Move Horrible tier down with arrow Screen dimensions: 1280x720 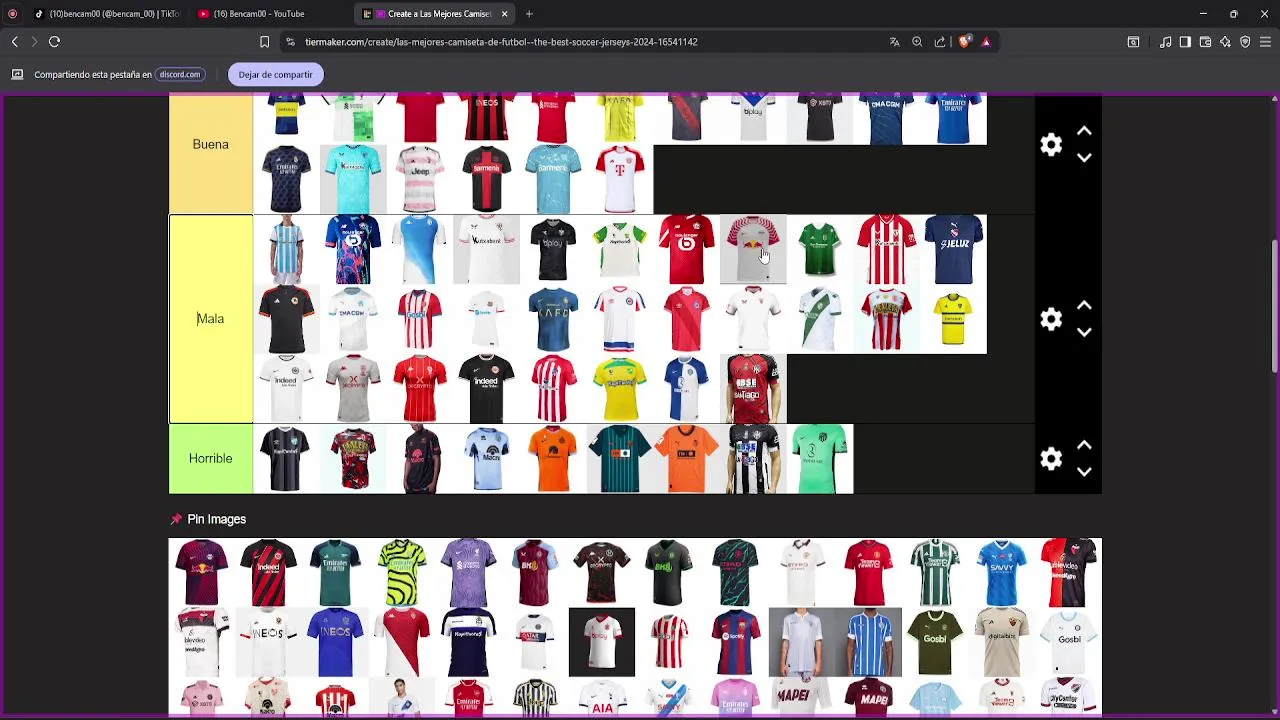(x=1084, y=472)
